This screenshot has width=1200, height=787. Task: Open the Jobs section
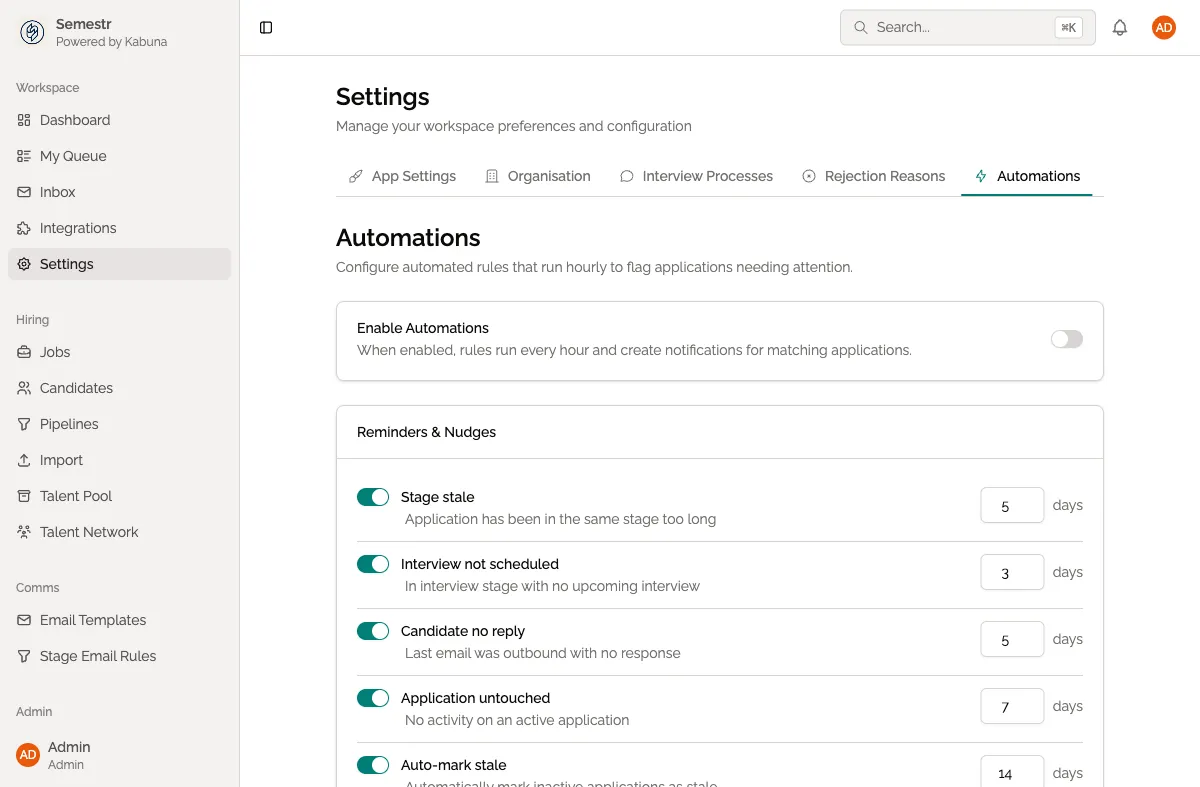click(x=55, y=352)
